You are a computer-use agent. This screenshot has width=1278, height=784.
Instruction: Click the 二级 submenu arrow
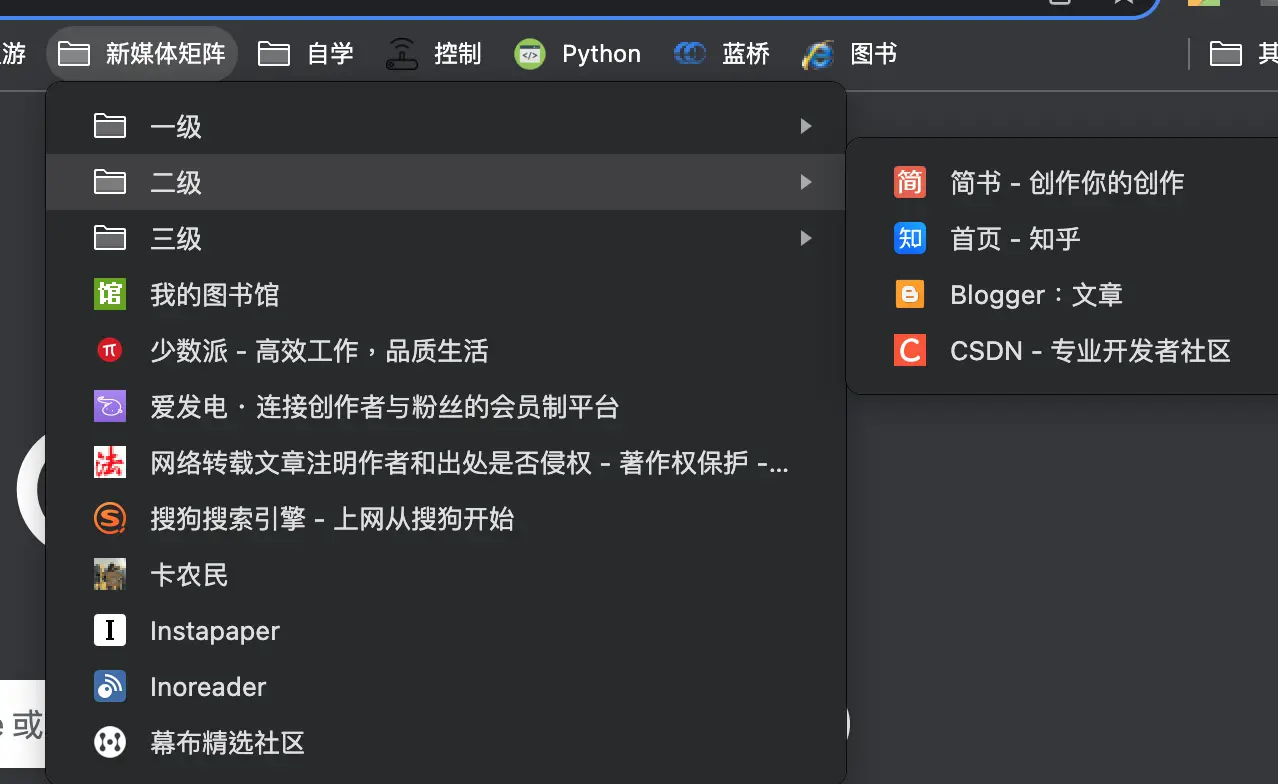click(x=806, y=182)
